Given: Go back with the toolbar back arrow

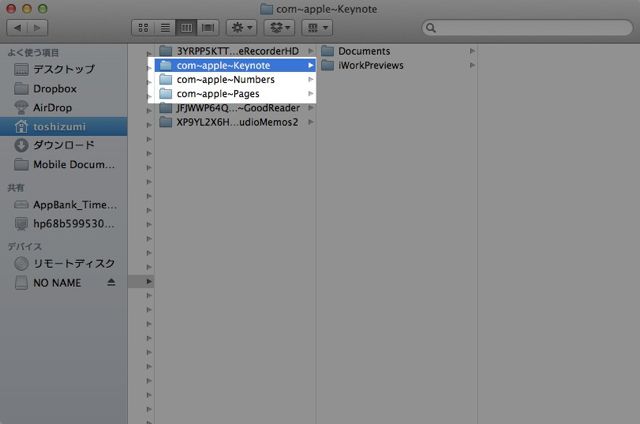Looking at the screenshot, I should tap(17, 28).
